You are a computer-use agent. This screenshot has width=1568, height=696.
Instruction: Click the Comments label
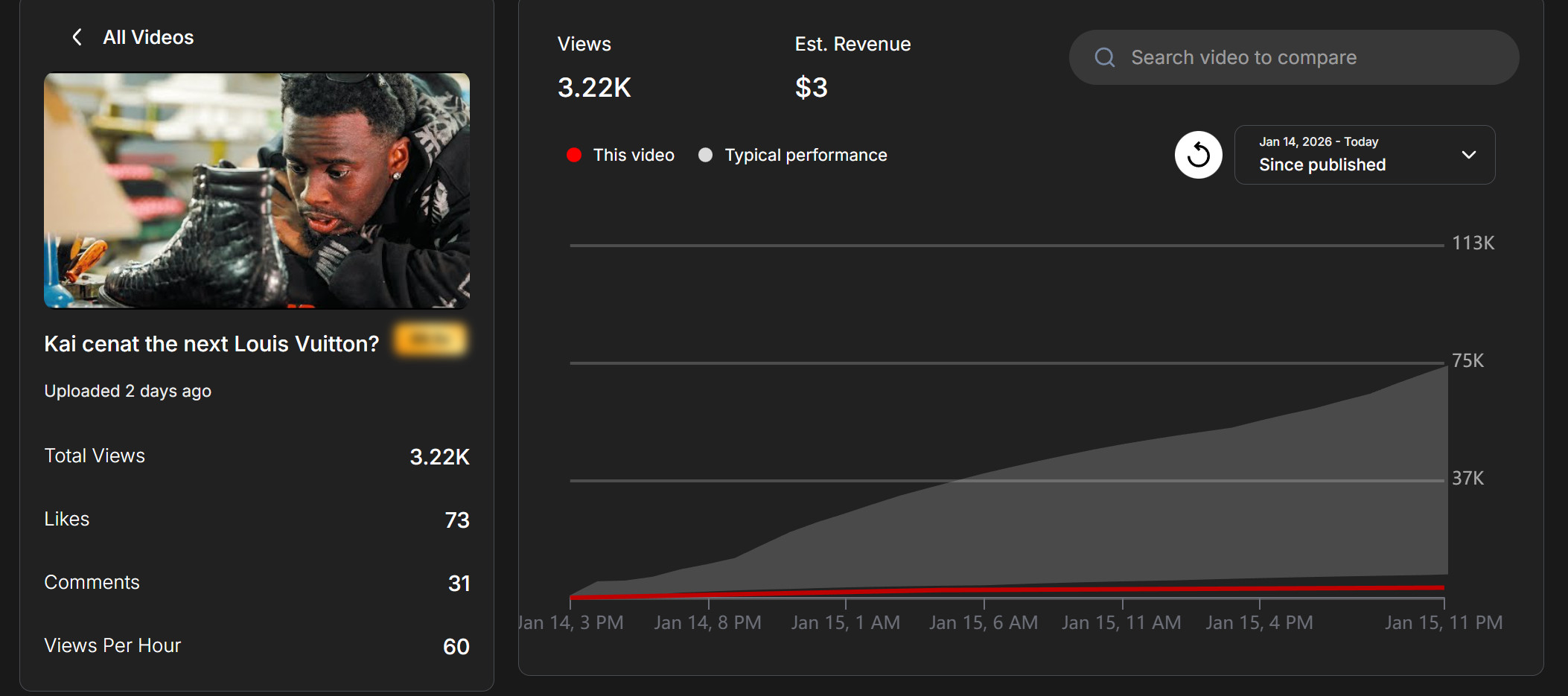click(92, 582)
